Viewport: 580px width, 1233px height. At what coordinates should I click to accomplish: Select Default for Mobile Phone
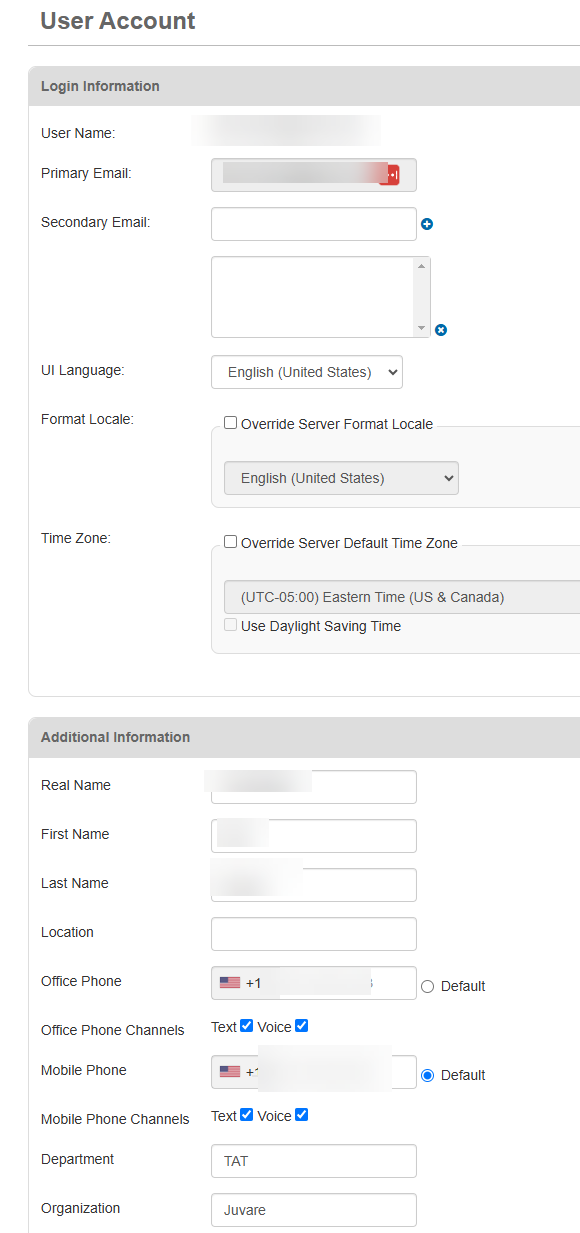(x=427, y=1075)
